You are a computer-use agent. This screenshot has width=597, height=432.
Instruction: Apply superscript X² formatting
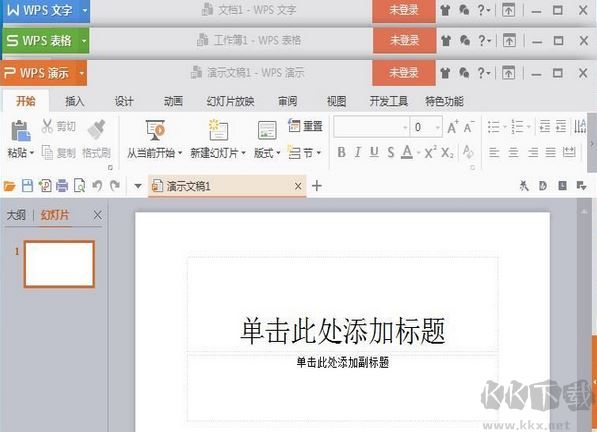click(x=430, y=153)
